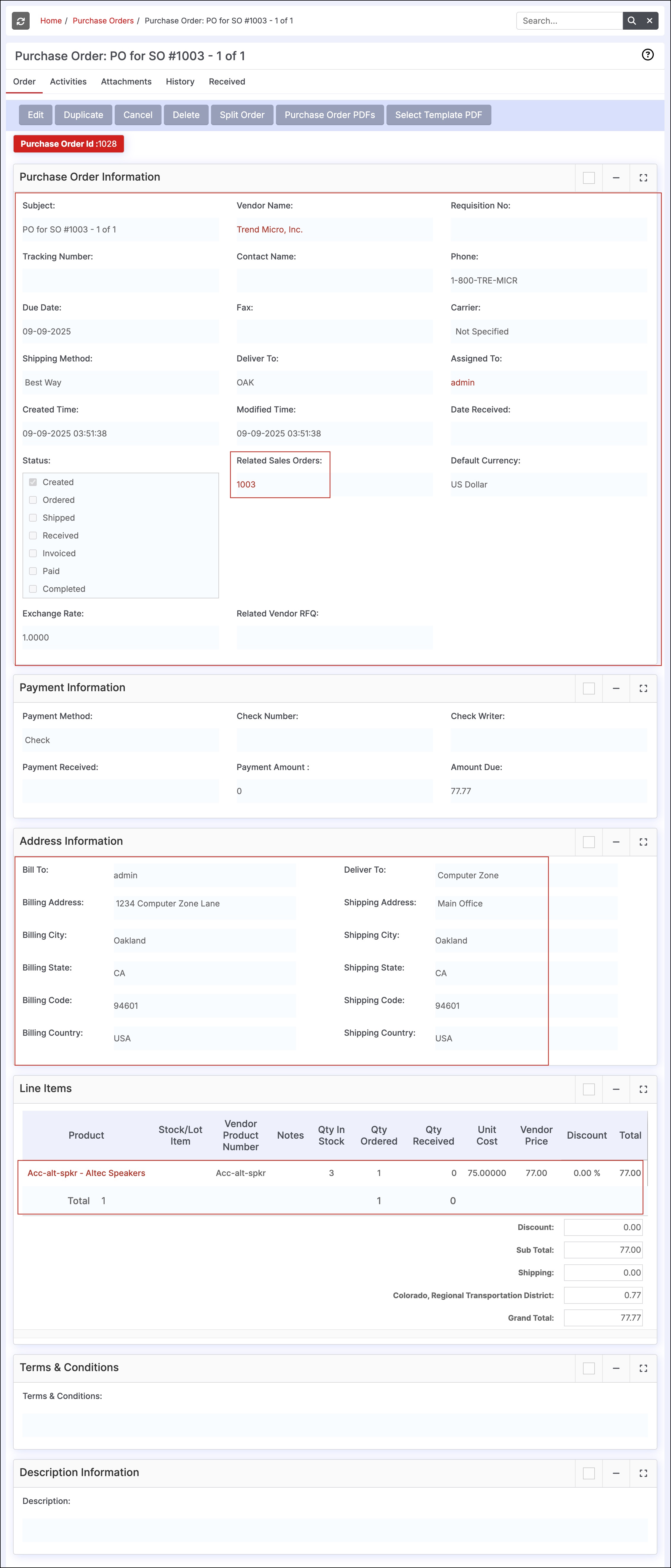671x1568 pixels.
Task: Collapse the Description Information panel
Action: point(616,1473)
